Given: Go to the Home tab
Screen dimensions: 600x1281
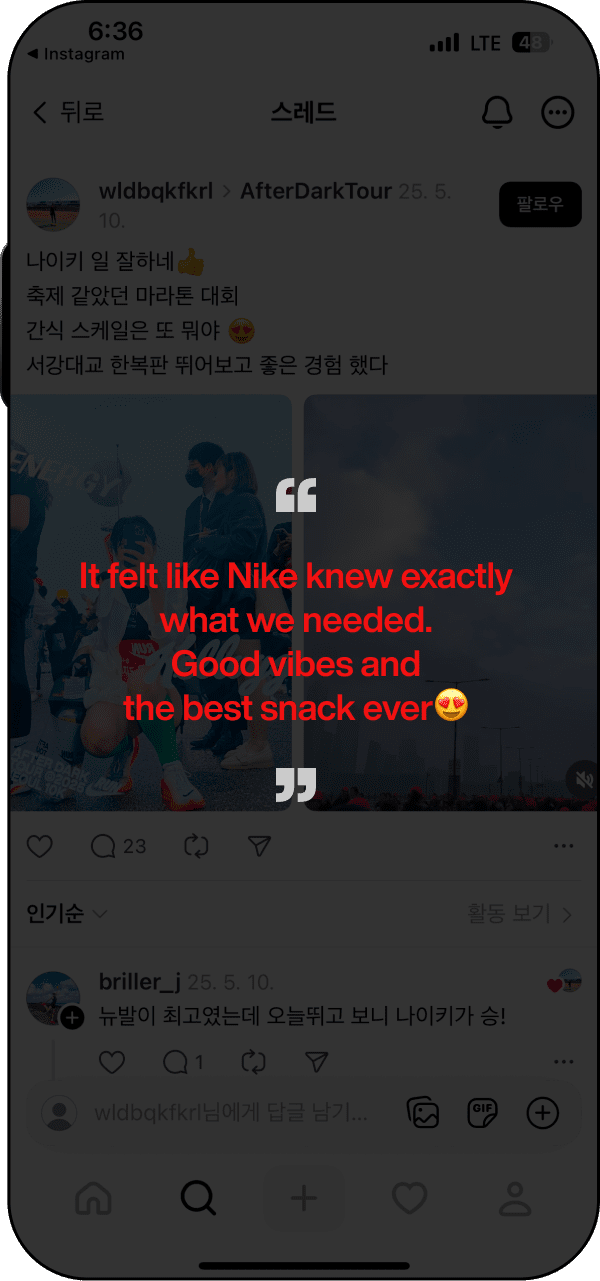Looking at the screenshot, I should 94,1197.
